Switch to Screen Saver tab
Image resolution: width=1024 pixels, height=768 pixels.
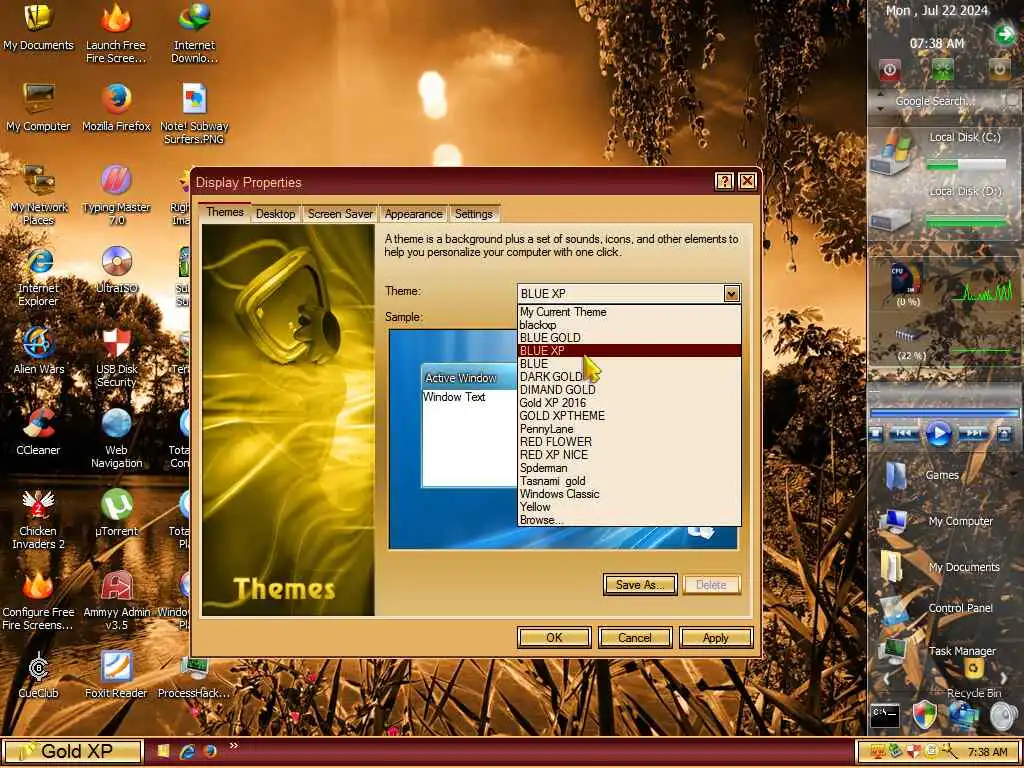pyautogui.click(x=340, y=214)
